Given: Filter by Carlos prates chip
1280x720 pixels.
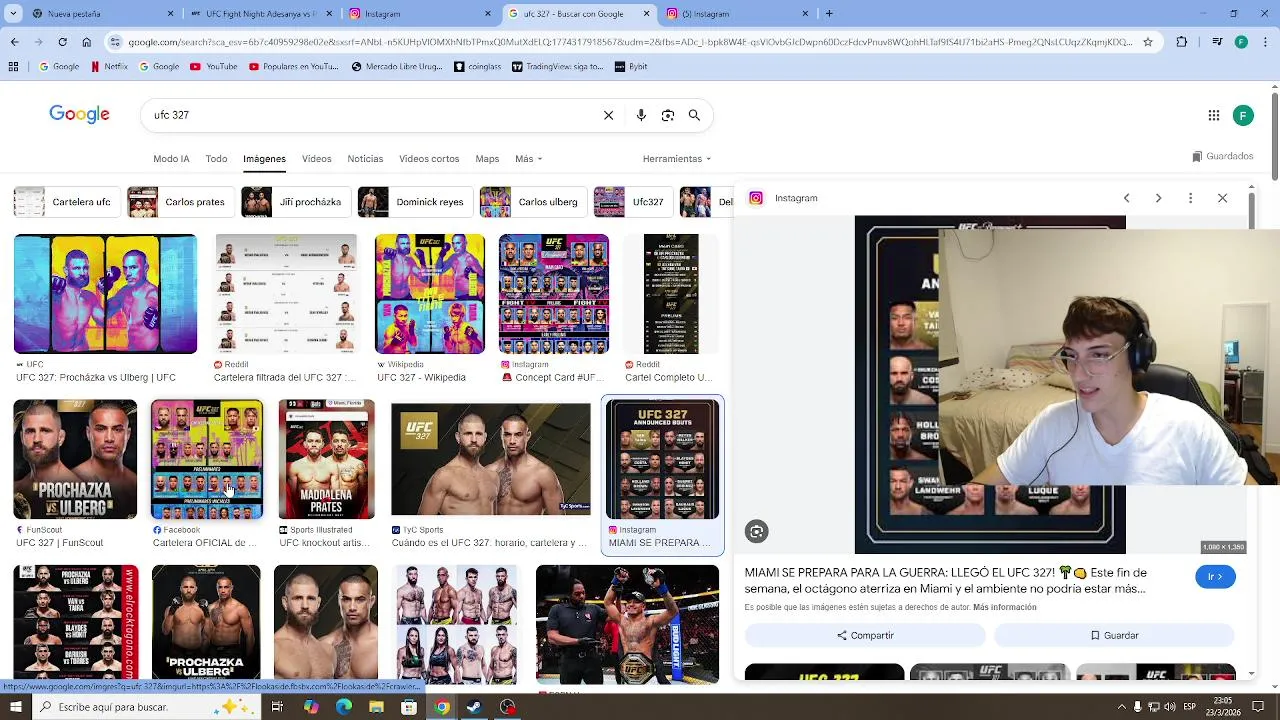Looking at the screenshot, I should (x=181, y=202).
